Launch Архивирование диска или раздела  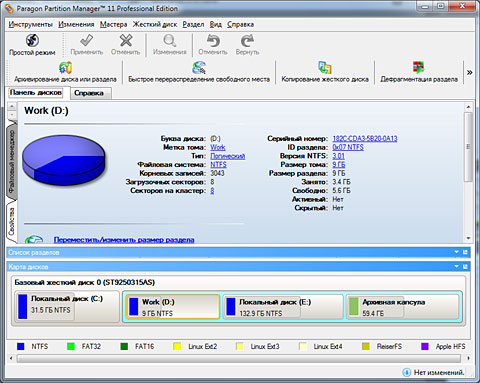65,72
